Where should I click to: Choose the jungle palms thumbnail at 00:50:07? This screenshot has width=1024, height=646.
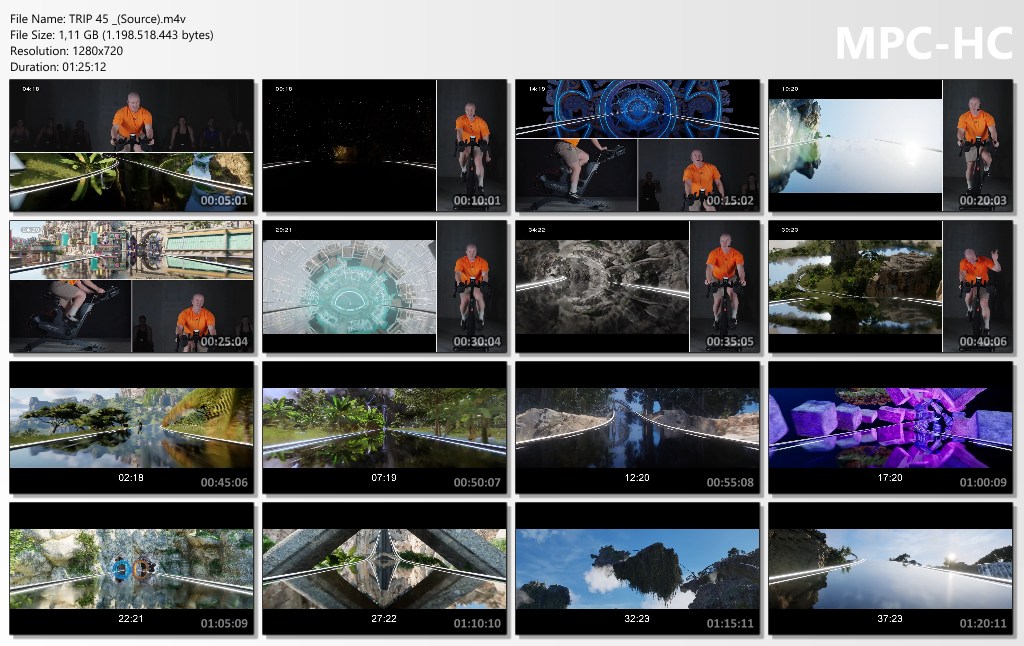385,428
